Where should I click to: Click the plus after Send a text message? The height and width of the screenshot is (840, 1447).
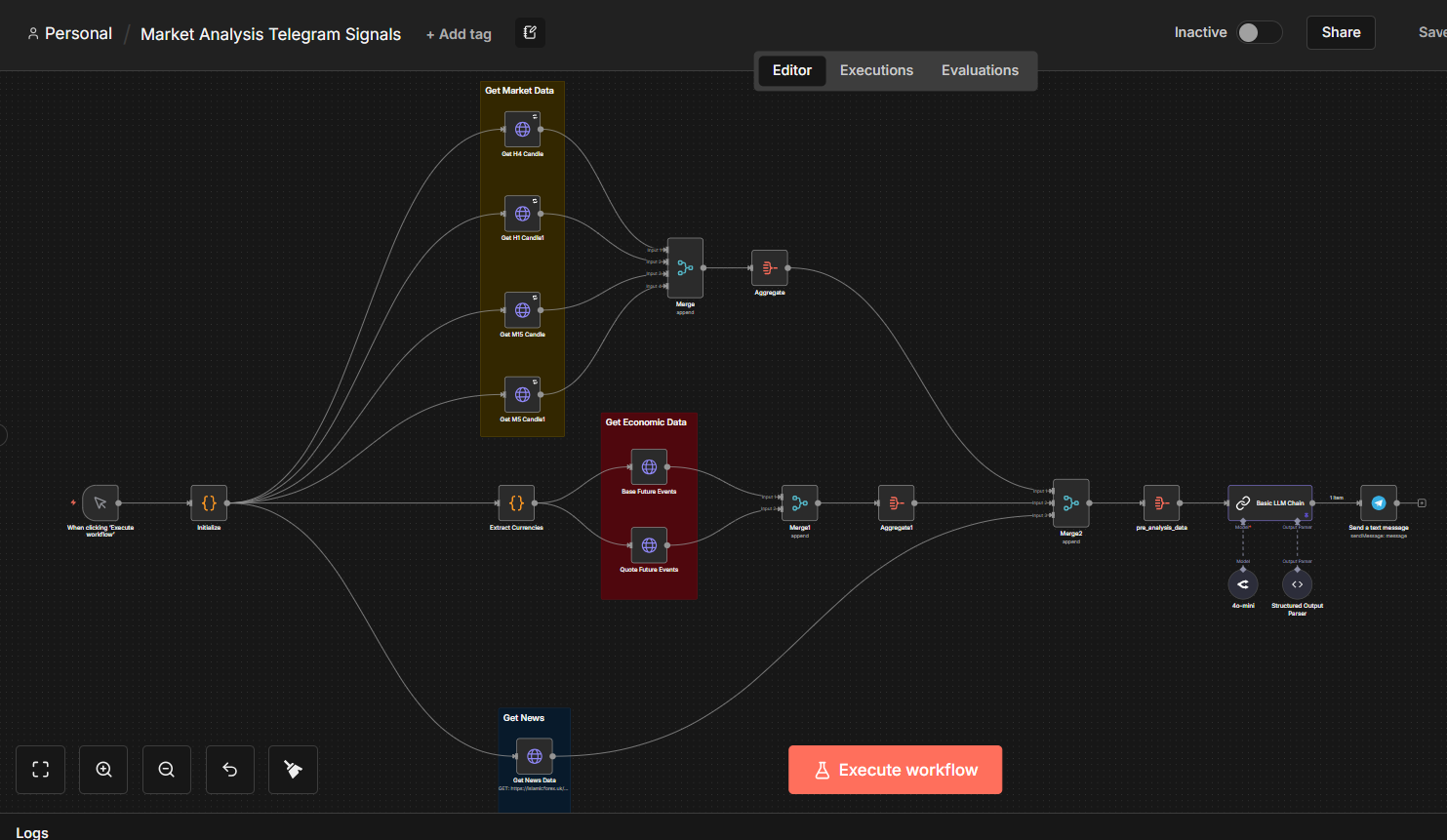pyautogui.click(x=1421, y=502)
